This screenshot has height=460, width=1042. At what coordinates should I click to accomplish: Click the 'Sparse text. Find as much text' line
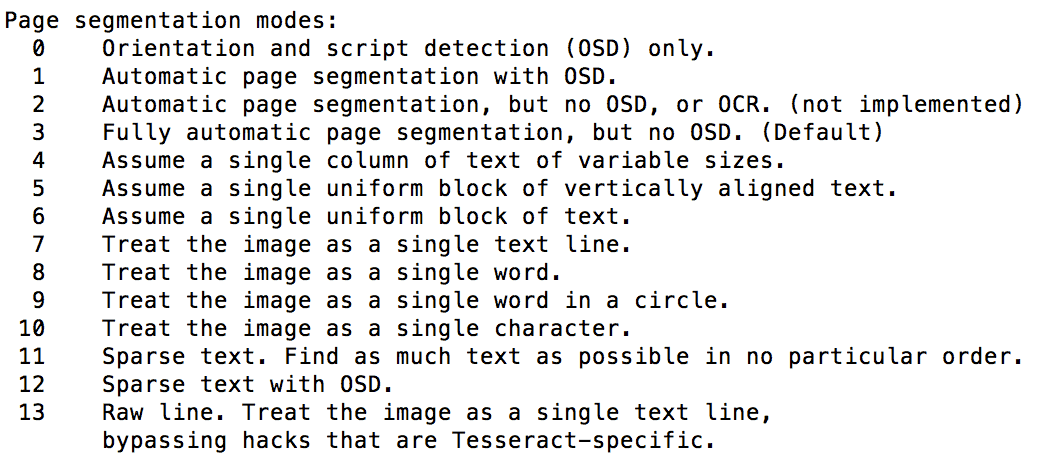[563, 356]
